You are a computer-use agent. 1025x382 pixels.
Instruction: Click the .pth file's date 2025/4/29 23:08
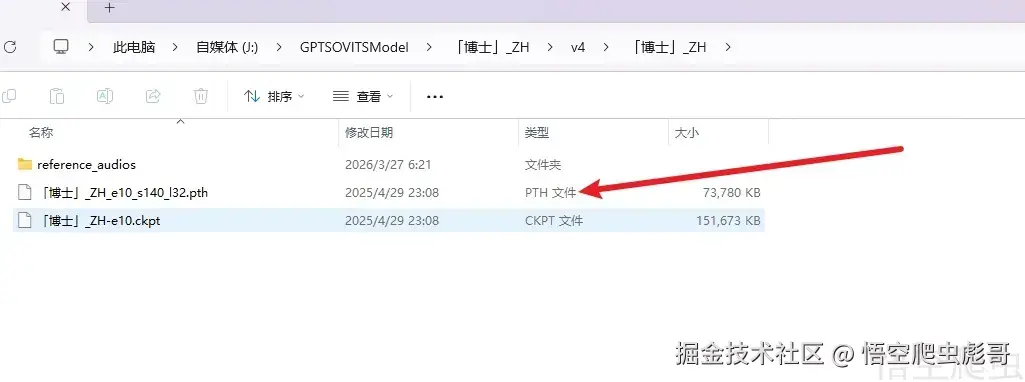[392, 193]
